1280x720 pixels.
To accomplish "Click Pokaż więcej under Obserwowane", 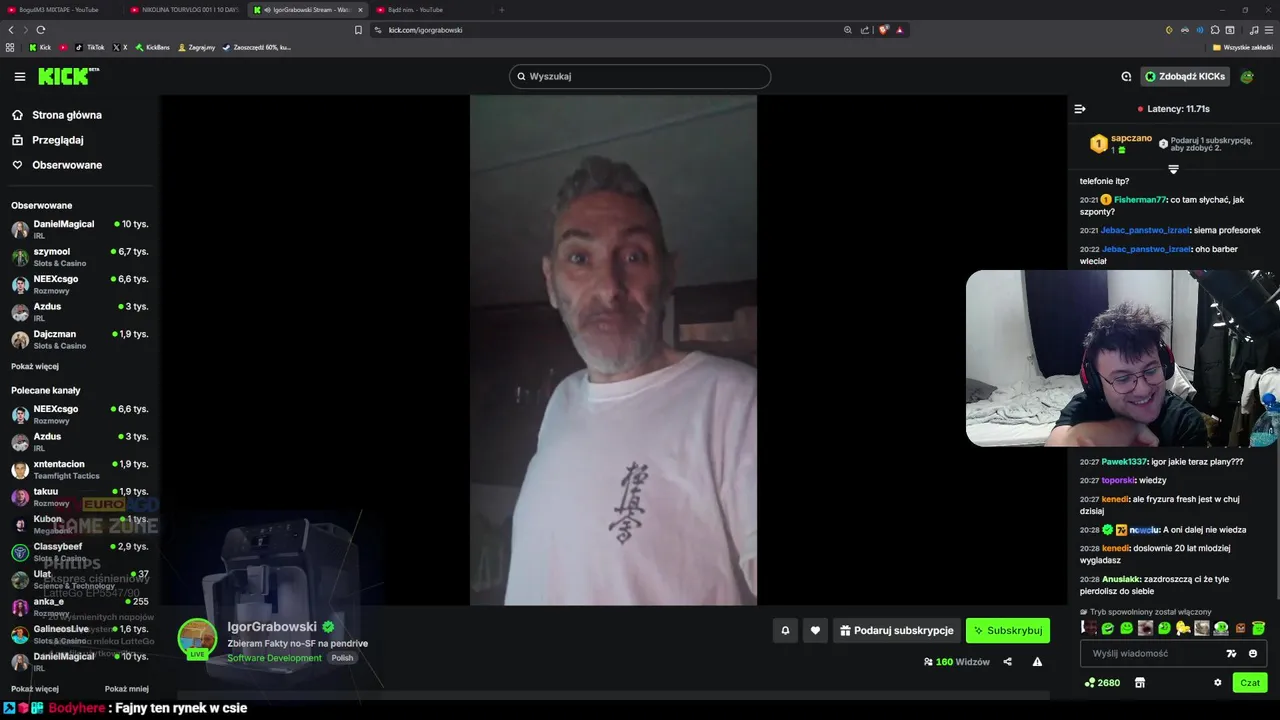I will pos(34,367).
